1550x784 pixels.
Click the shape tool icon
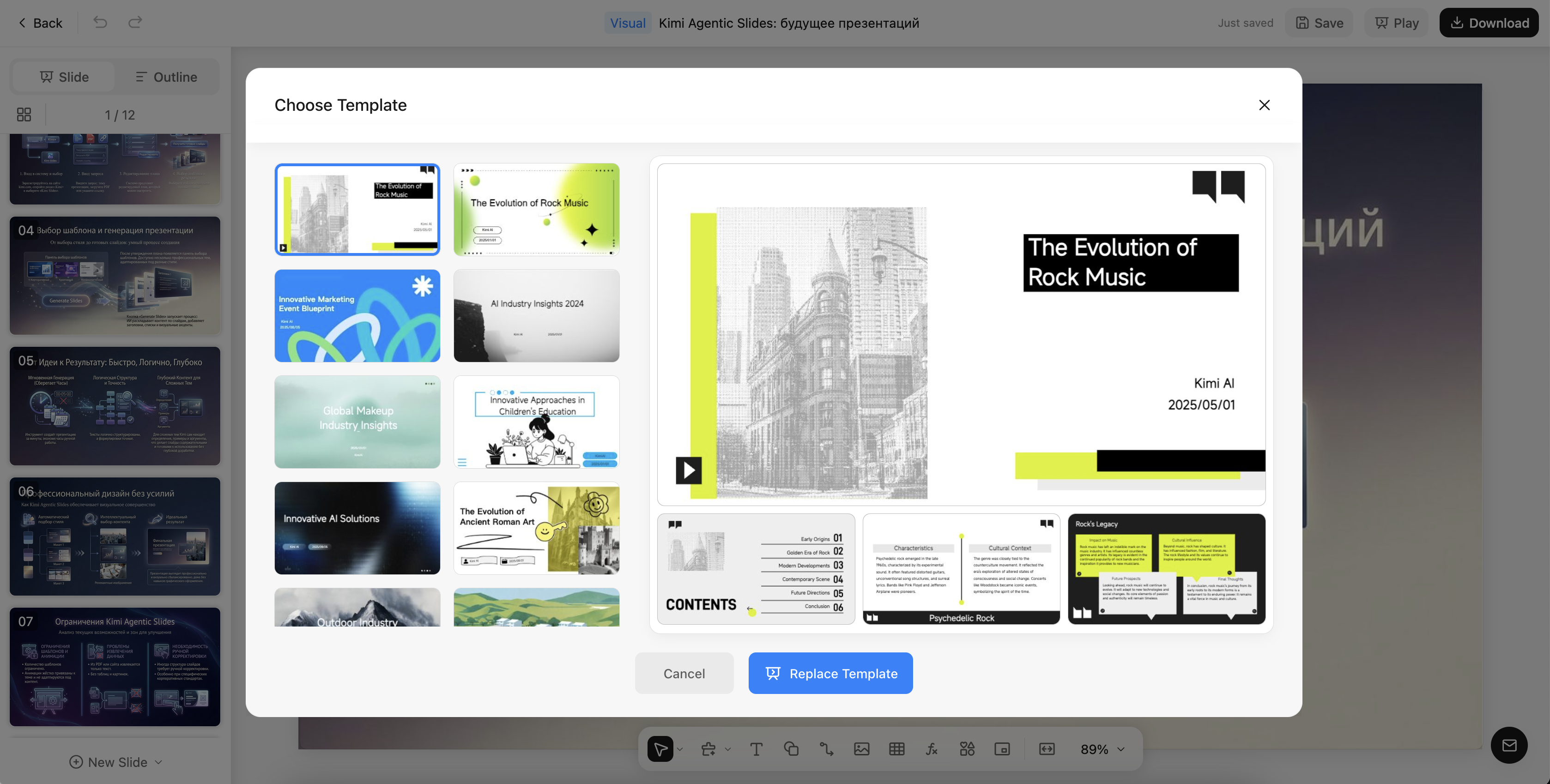791,749
